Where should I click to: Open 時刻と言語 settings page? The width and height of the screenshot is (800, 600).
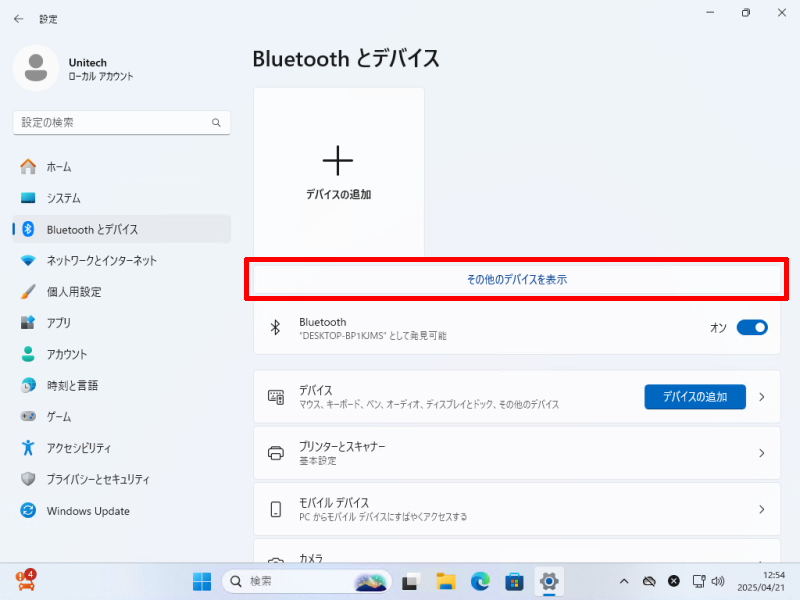121,385
